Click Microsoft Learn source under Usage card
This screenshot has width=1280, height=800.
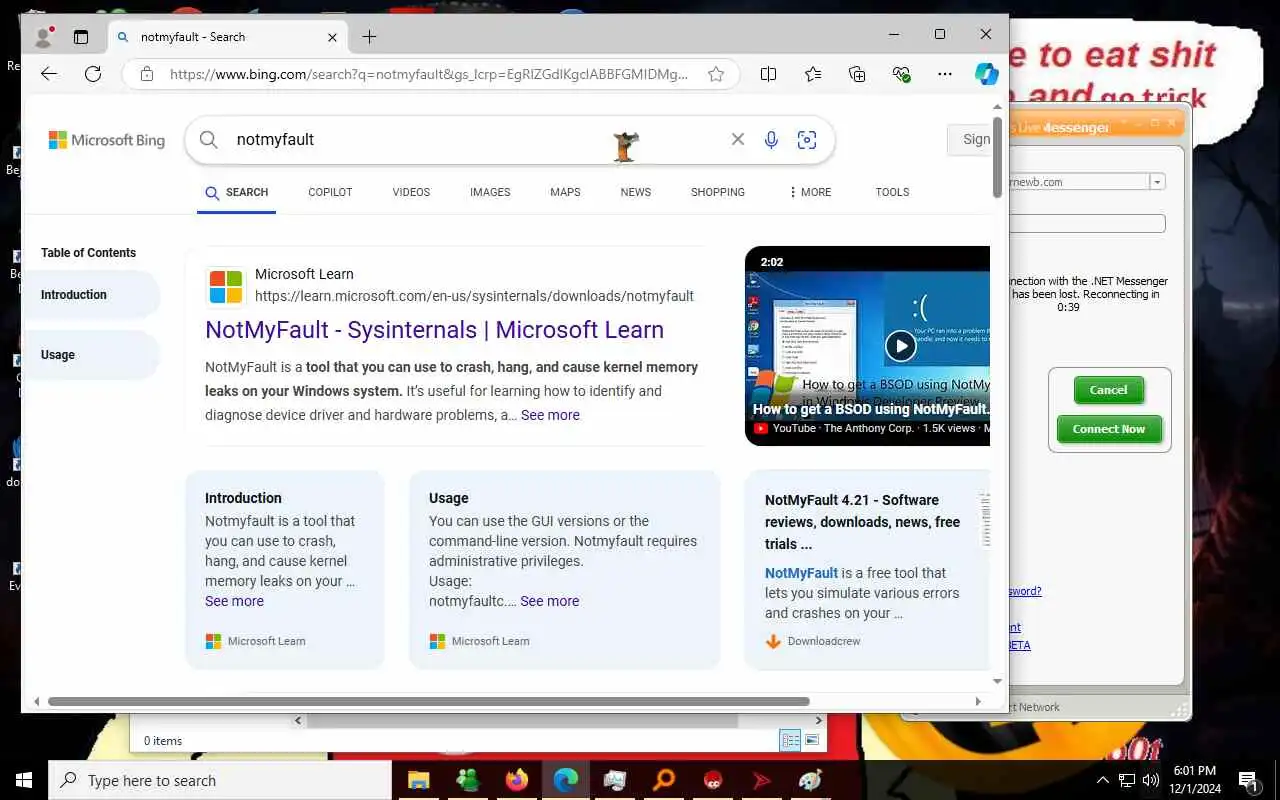pyautogui.click(x=479, y=641)
